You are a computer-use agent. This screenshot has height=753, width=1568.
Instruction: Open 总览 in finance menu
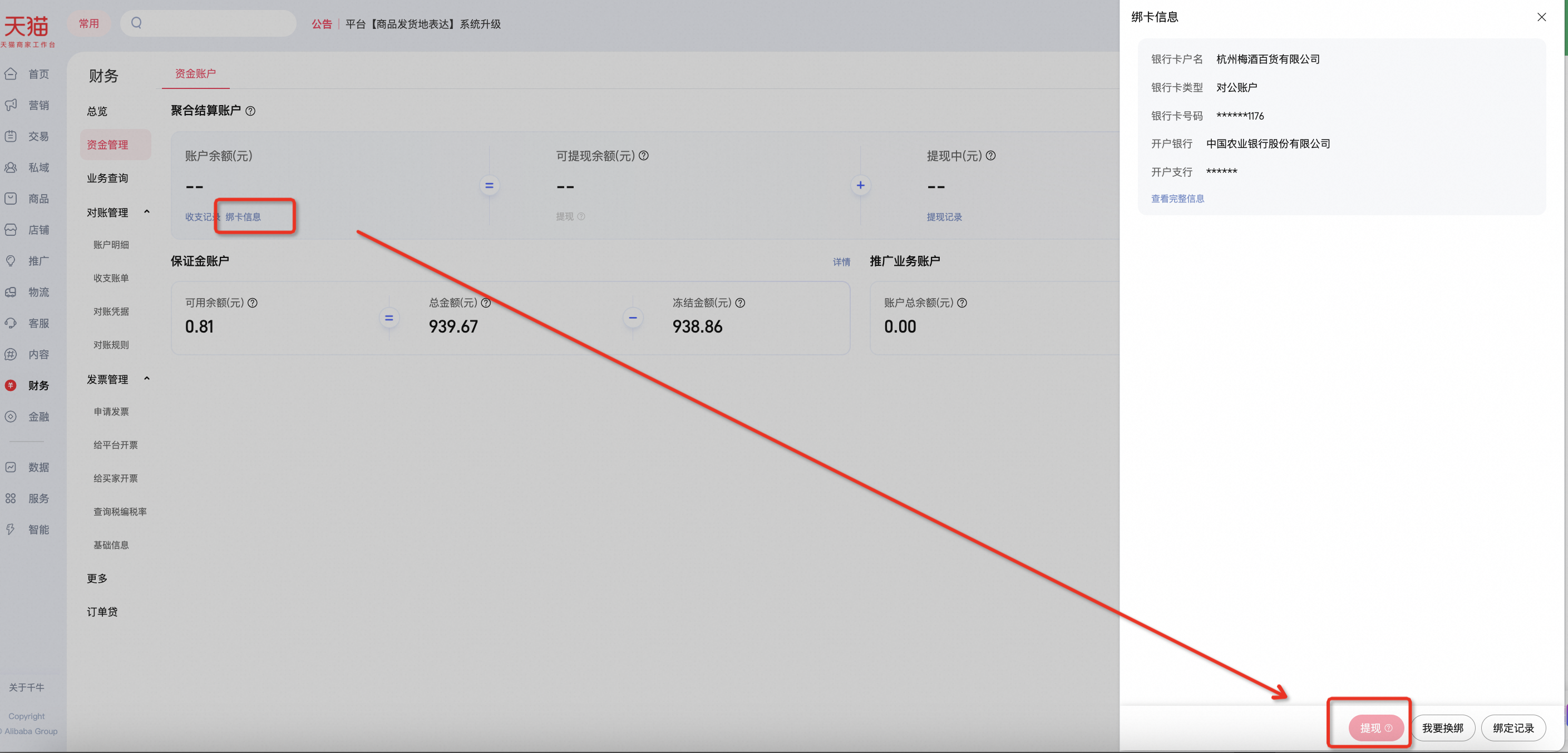tap(97, 111)
